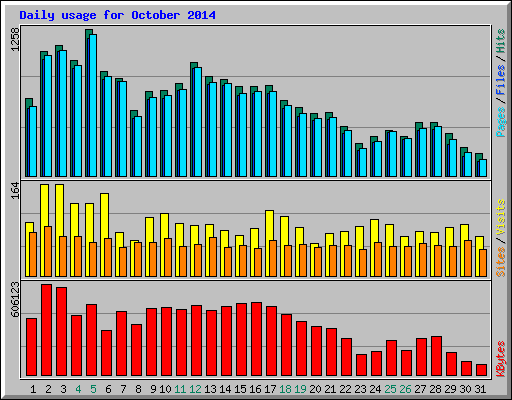Screen dimensions: 512x400
Task: Click the Visits legend label
Action: pyautogui.click(x=501, y=217)
